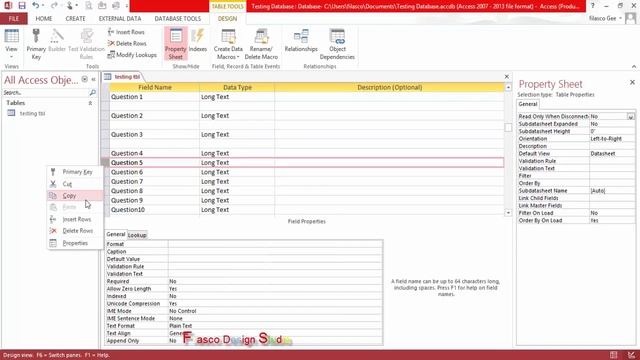Click Subdatasheet Name value
Viewport: 640px width, 360px height.
point(612,191)
